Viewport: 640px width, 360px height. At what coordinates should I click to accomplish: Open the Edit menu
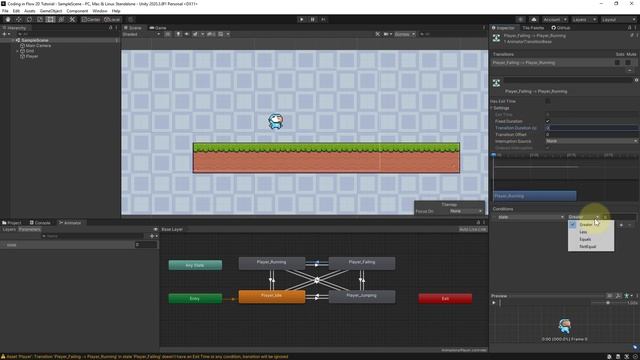pos(16,11)
